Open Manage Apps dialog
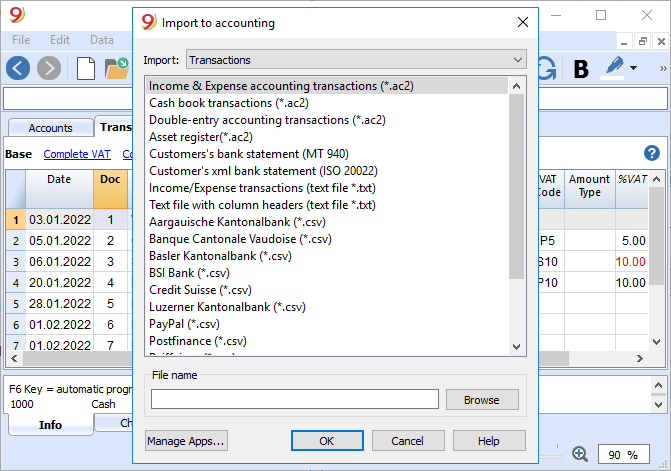This screenshot has width=671, height=471. (186, 441)
